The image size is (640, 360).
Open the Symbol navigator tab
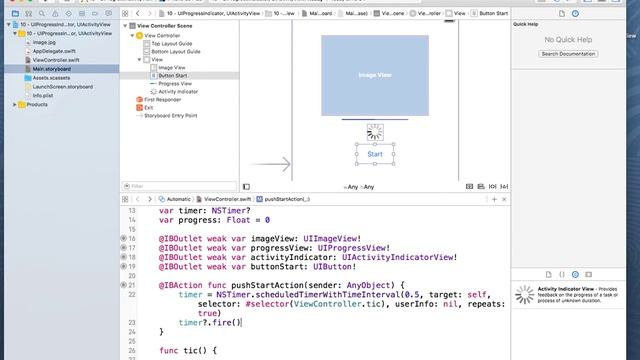[x=29, y=13]
